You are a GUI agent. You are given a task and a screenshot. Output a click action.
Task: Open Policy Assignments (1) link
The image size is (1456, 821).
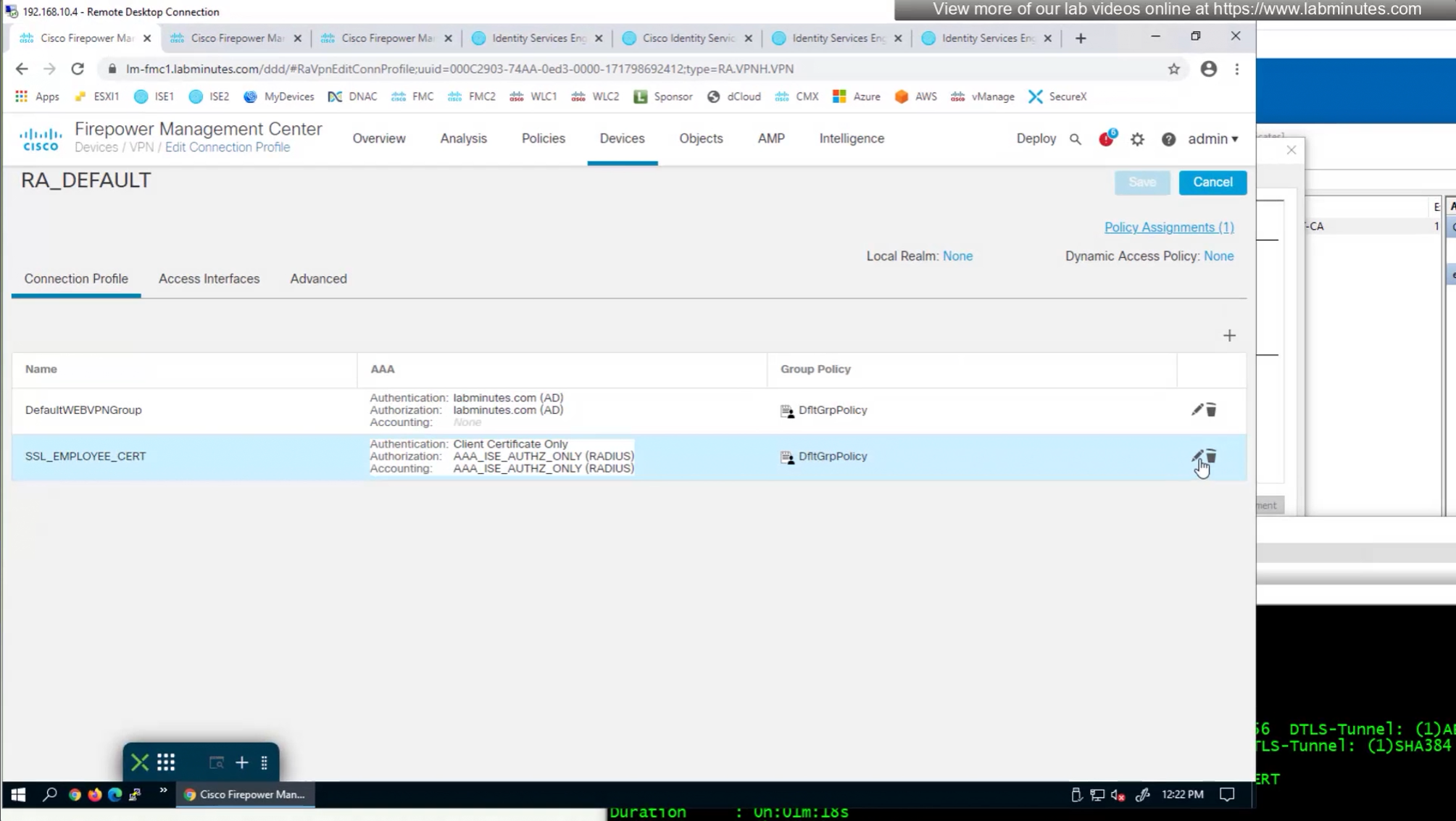pos(1168,228)
